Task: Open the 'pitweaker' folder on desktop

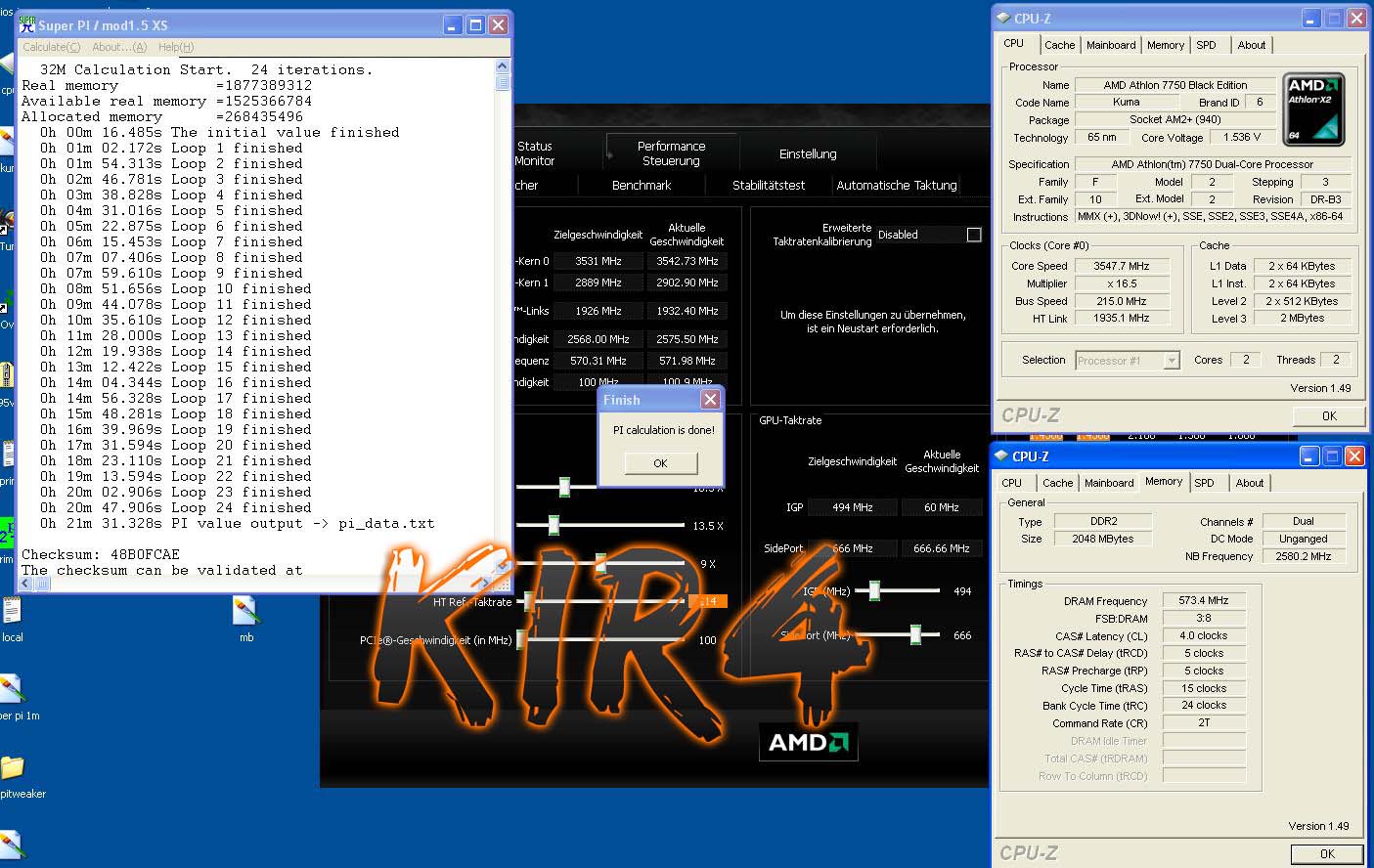Action: click(x=13, y=767)
